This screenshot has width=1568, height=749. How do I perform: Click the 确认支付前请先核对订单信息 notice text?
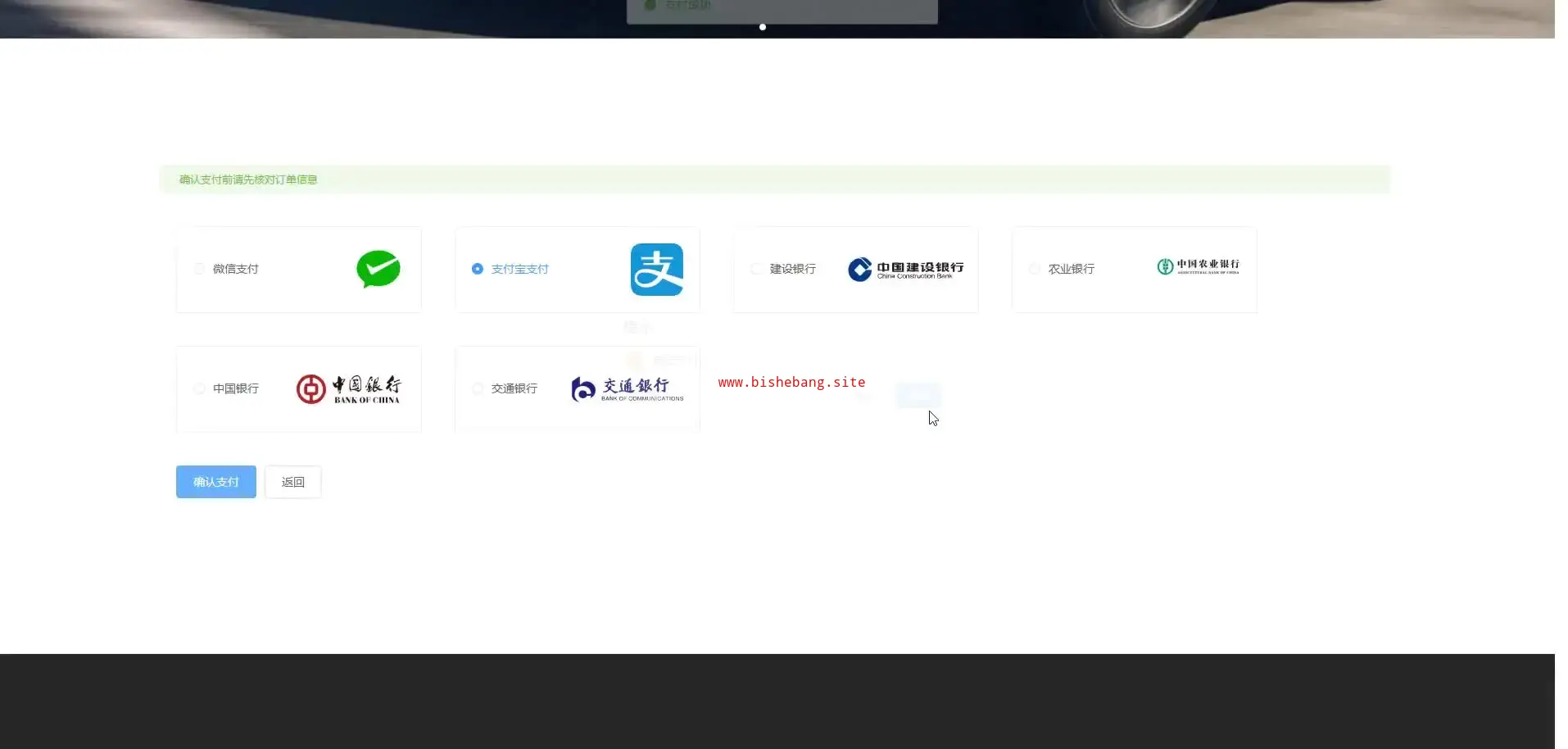pos(248,179)
